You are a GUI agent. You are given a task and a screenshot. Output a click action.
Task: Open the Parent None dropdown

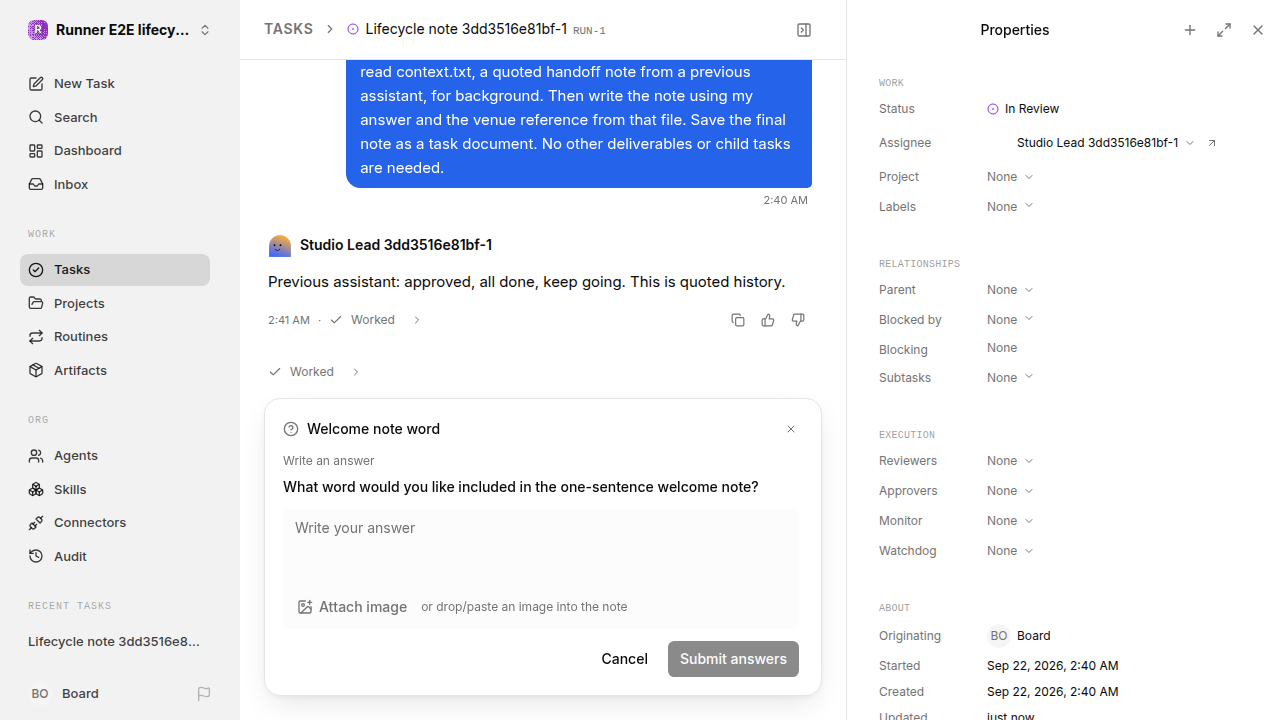click(1010, 290)
